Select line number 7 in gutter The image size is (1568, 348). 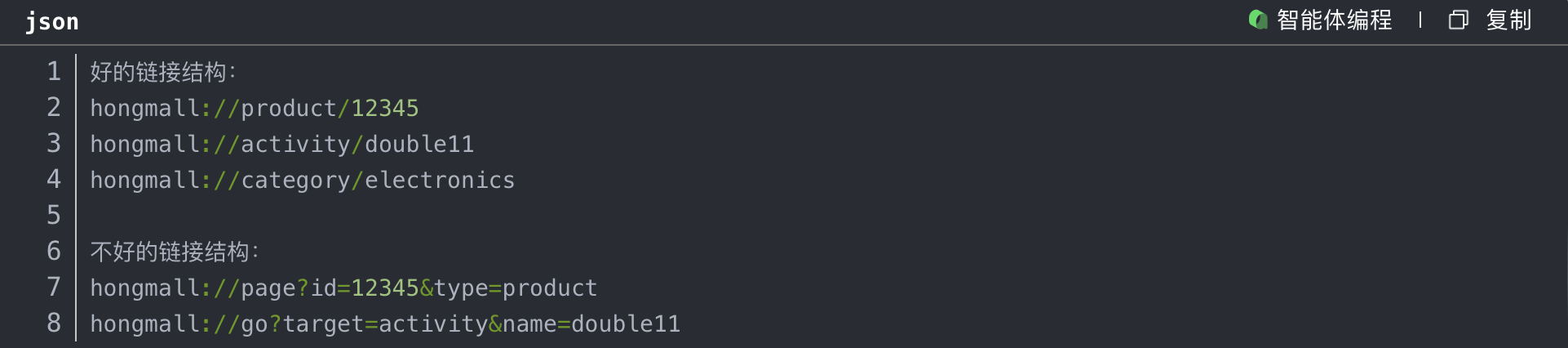click(x=54, y=288)
